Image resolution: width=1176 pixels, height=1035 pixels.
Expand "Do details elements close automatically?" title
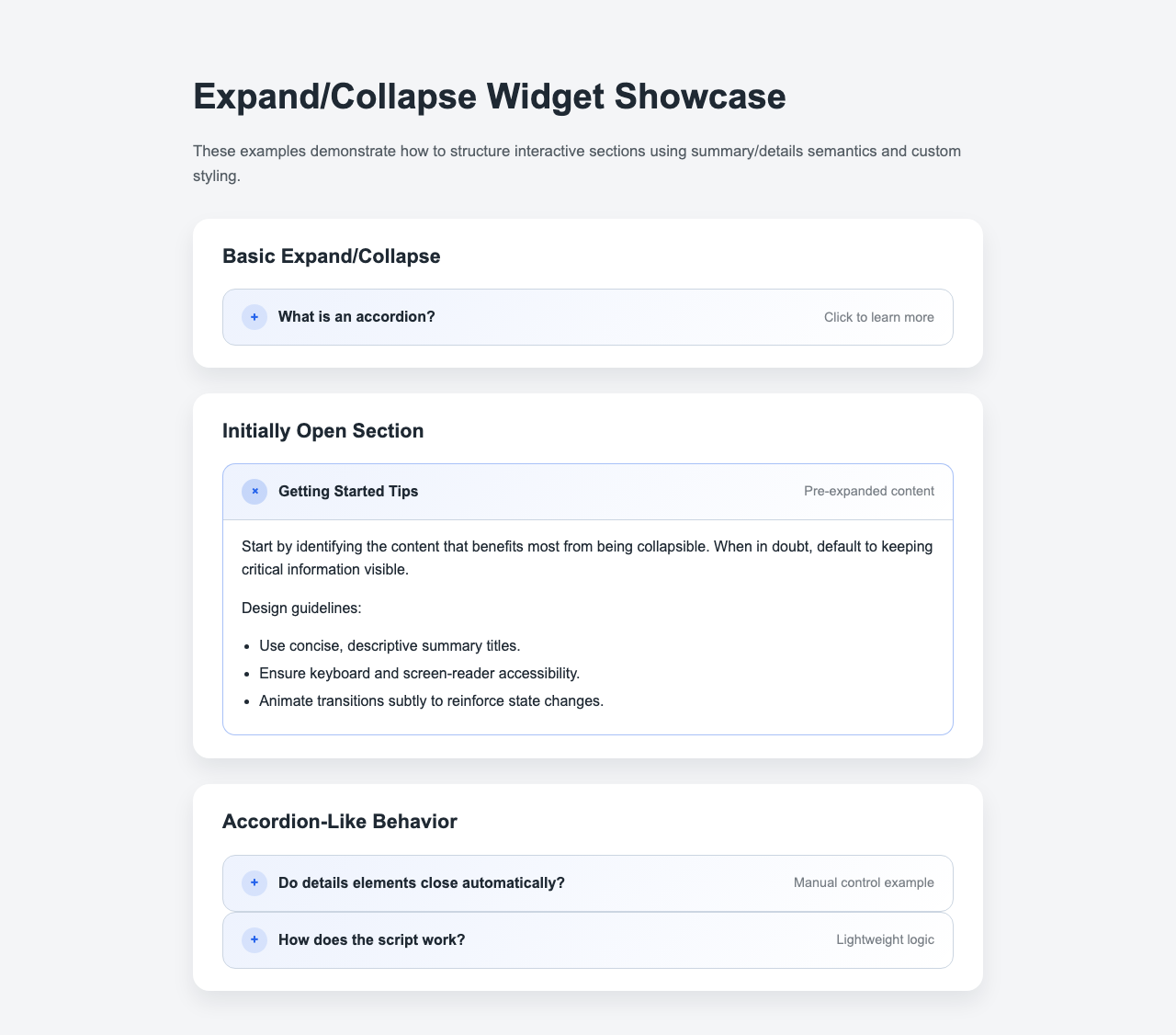tap(422, 883)
